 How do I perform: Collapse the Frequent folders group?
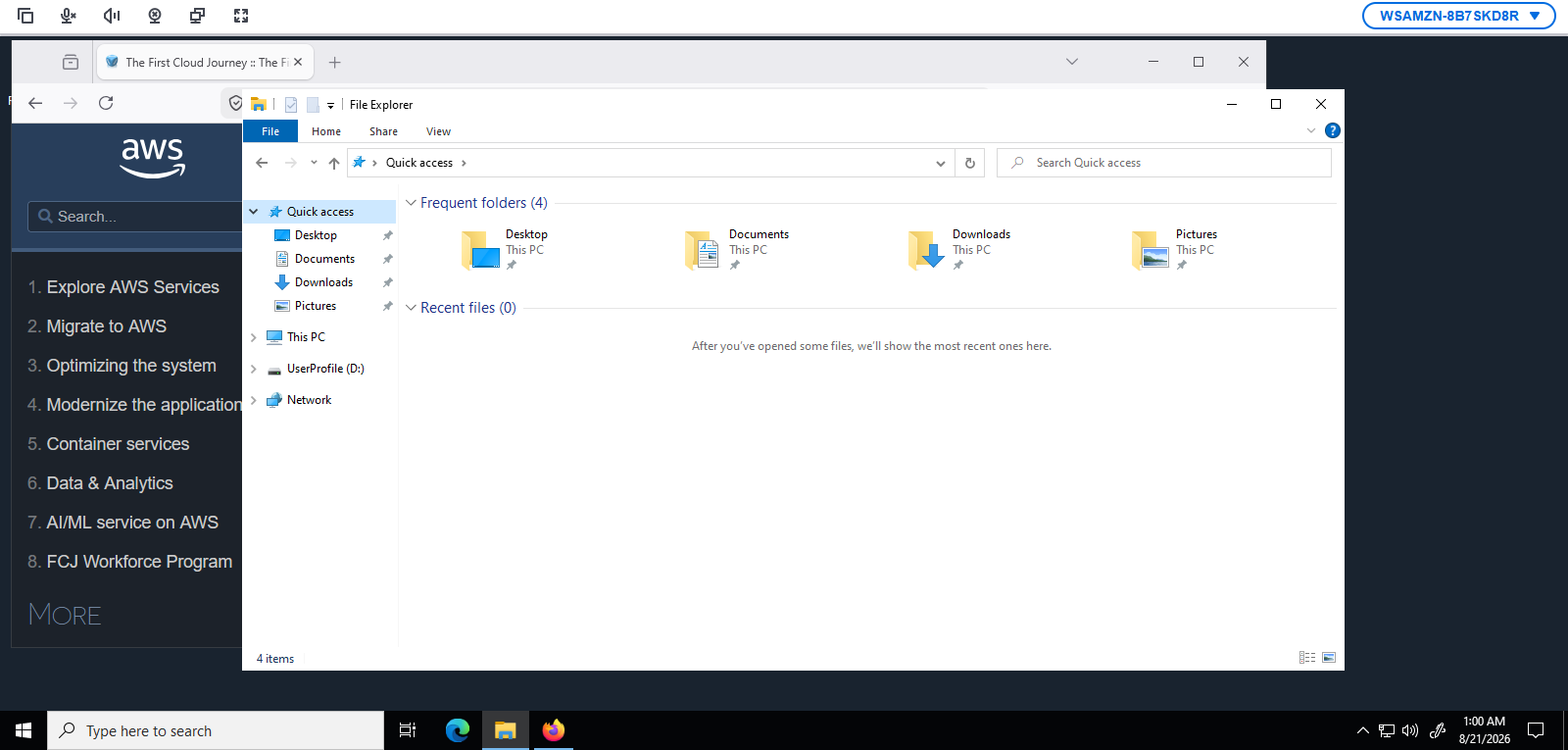(411, 203)
